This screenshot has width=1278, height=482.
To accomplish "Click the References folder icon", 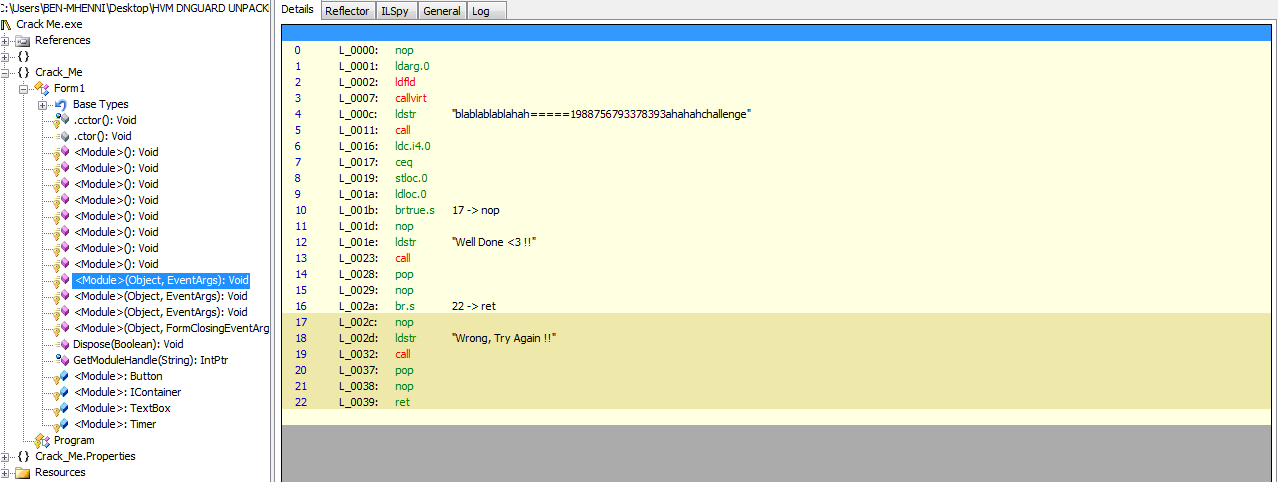I will [x=23, y=40].
